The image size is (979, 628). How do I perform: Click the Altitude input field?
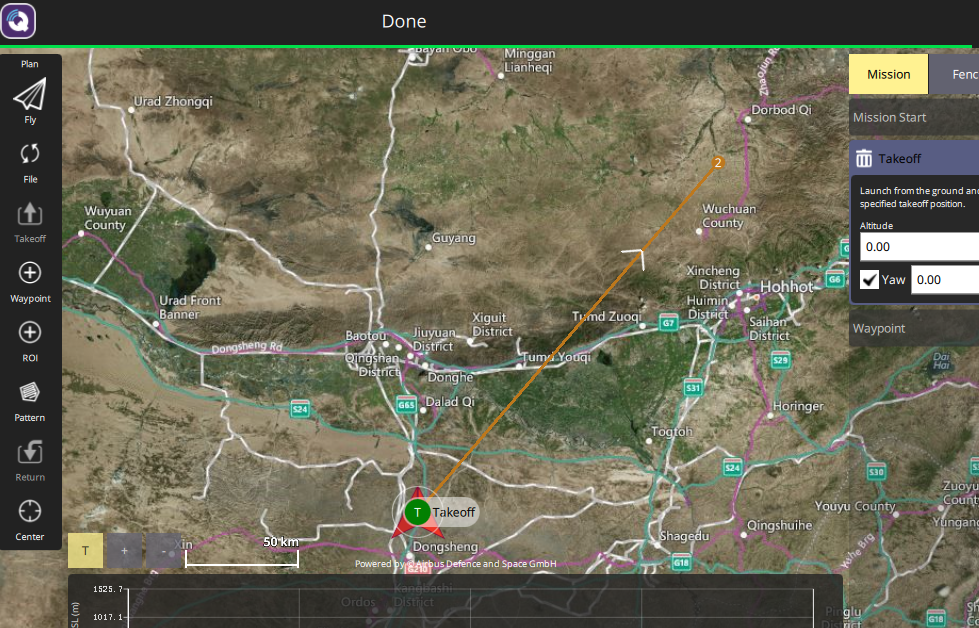pyautogui.click(x=919, y=246)
